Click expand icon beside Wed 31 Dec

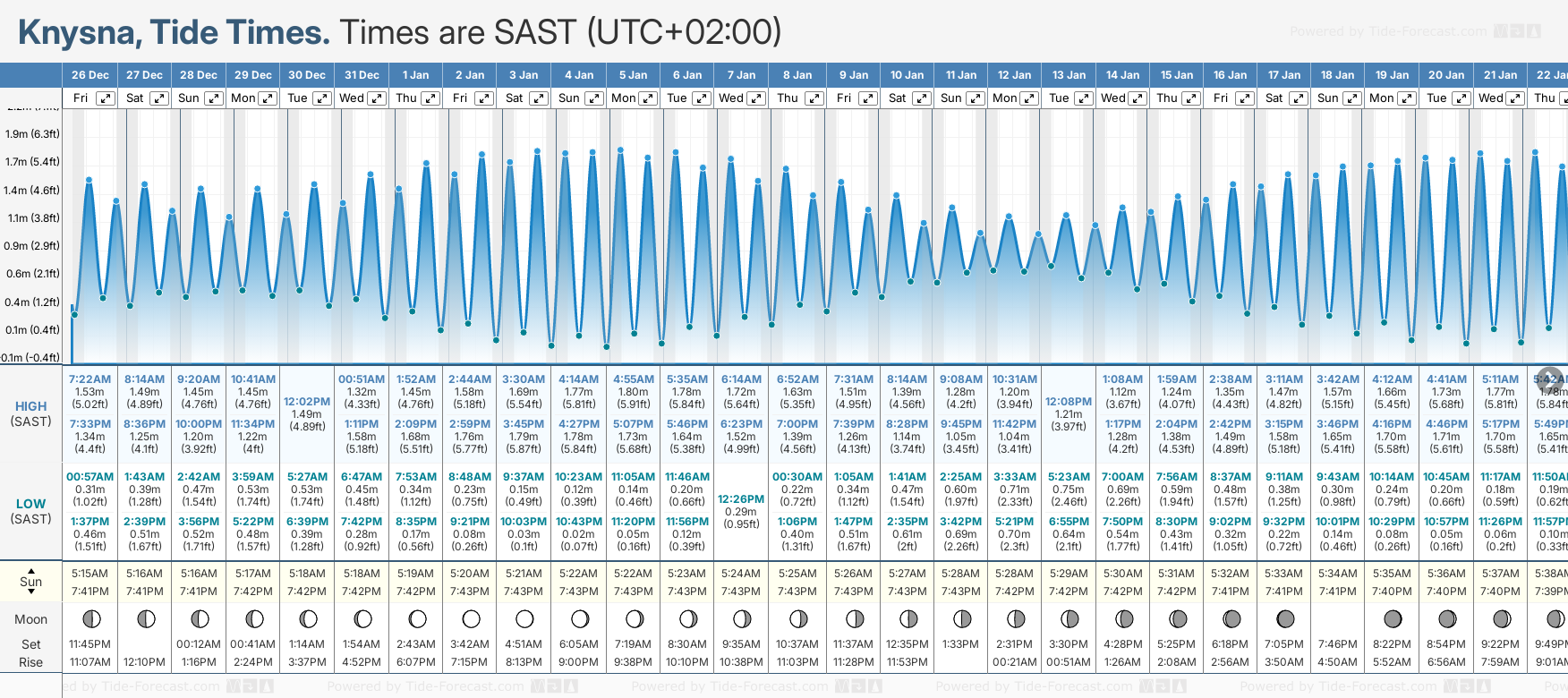tap(377, 98)
